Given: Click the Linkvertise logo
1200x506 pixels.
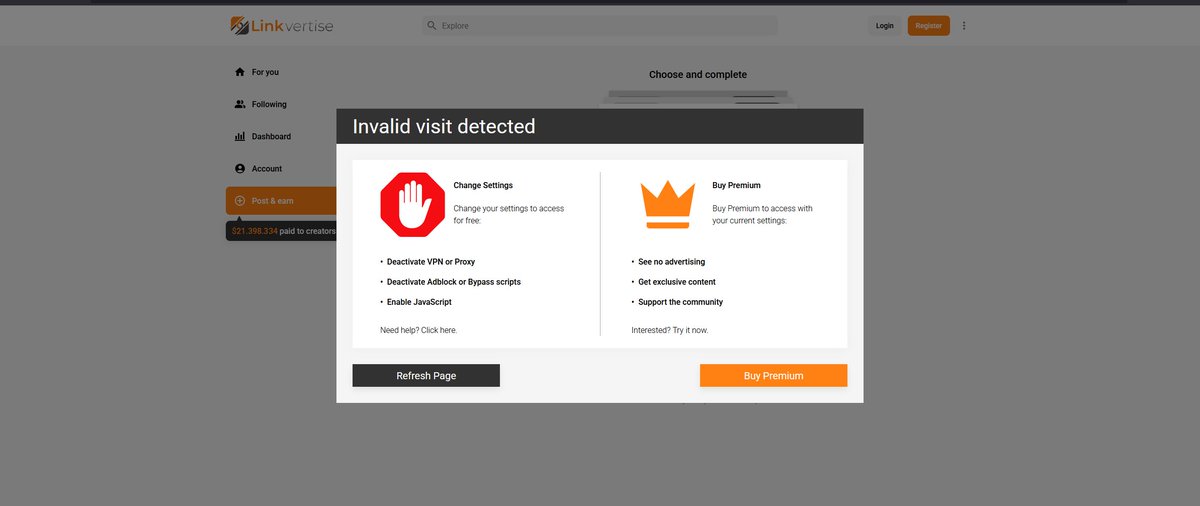Looking at the screenshot, I should (x=281, y=25).
